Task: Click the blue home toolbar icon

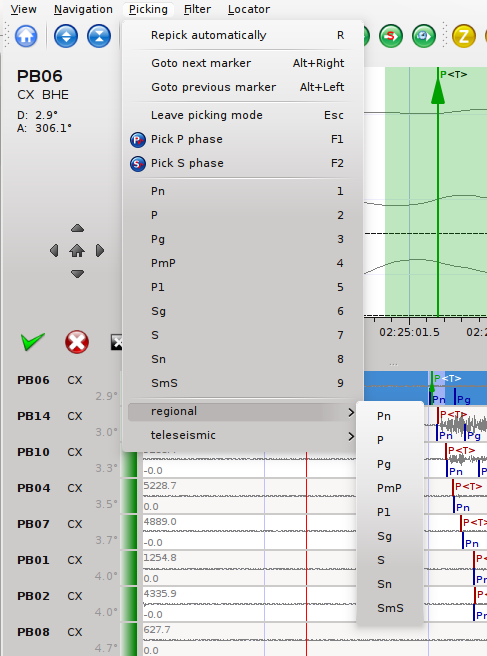Action: click(26, 36)
